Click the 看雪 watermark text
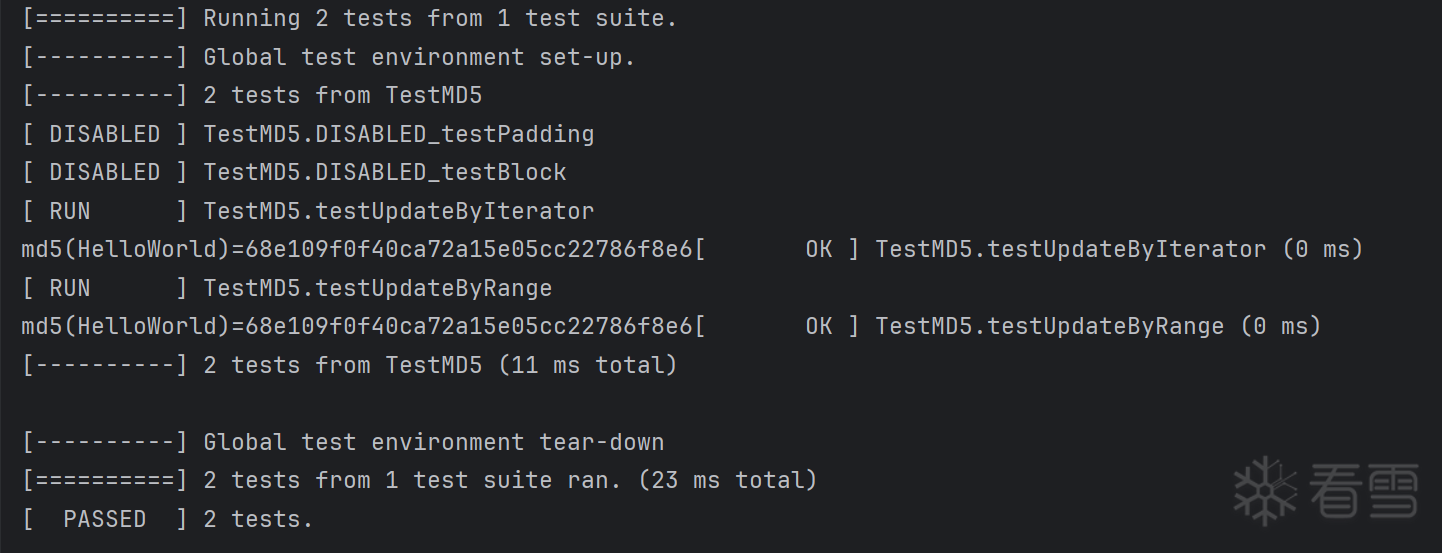The width and height of the screenshot is (1442, 553). 1362,490
